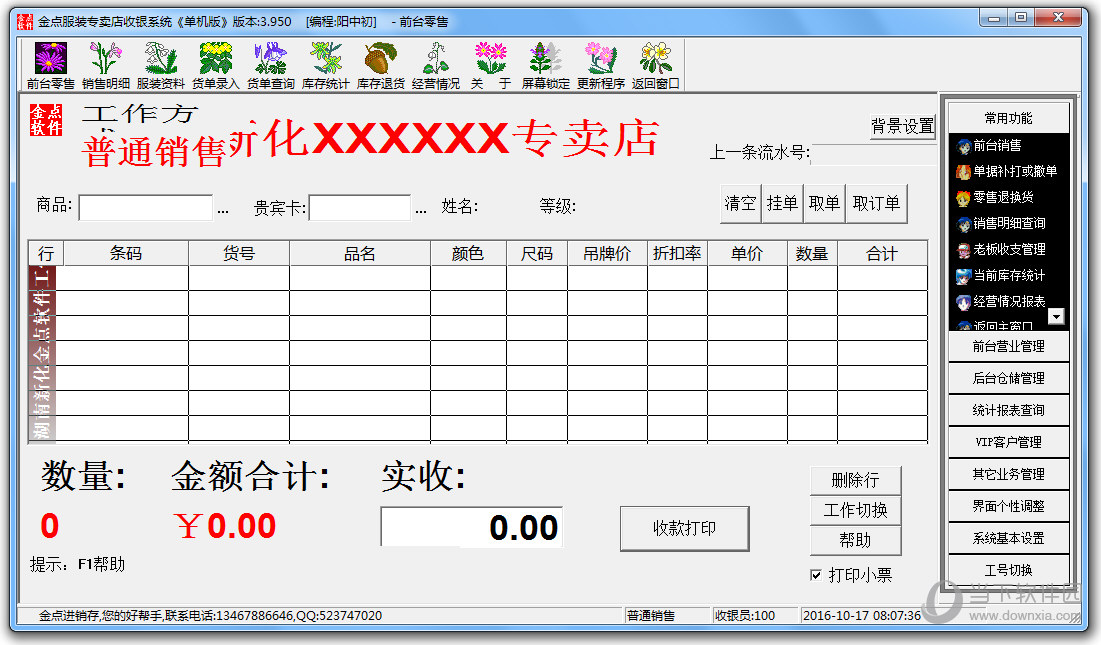
Task: Click 清空 button
Action: tap(741, 204)
